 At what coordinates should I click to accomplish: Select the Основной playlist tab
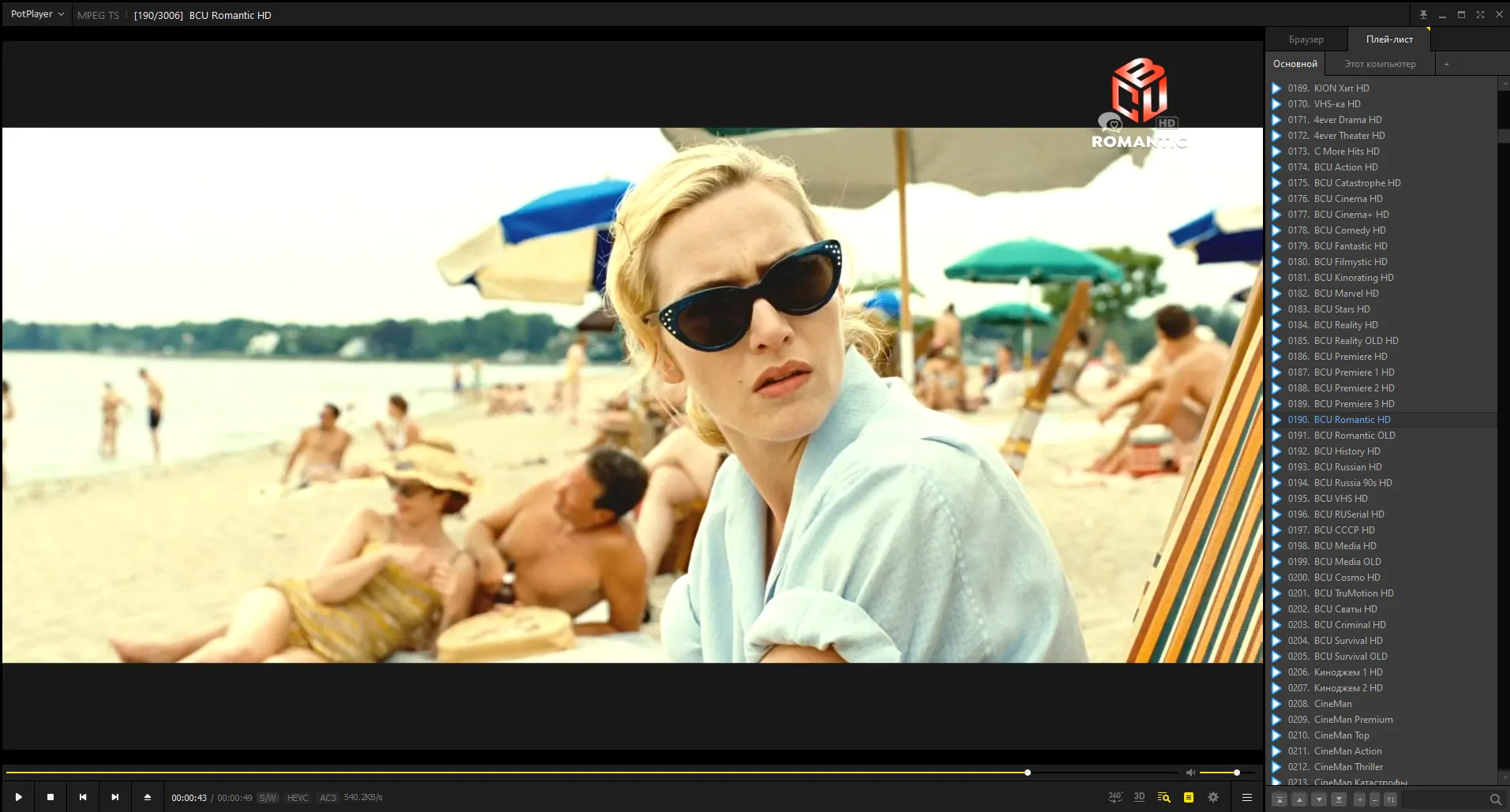point(1295,64)
